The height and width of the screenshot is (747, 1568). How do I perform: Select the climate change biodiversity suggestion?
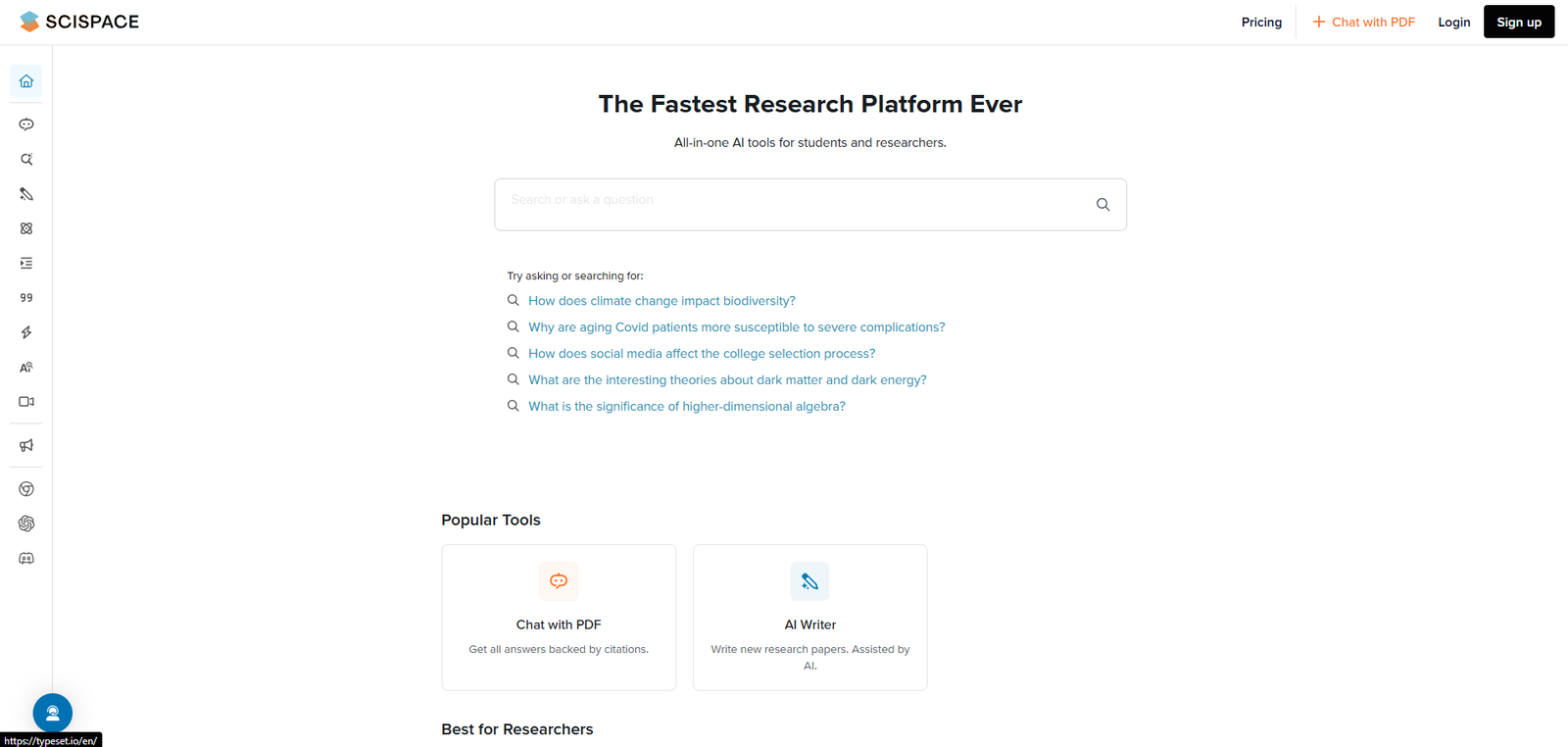pyautogui.click(x=661, y=301)
